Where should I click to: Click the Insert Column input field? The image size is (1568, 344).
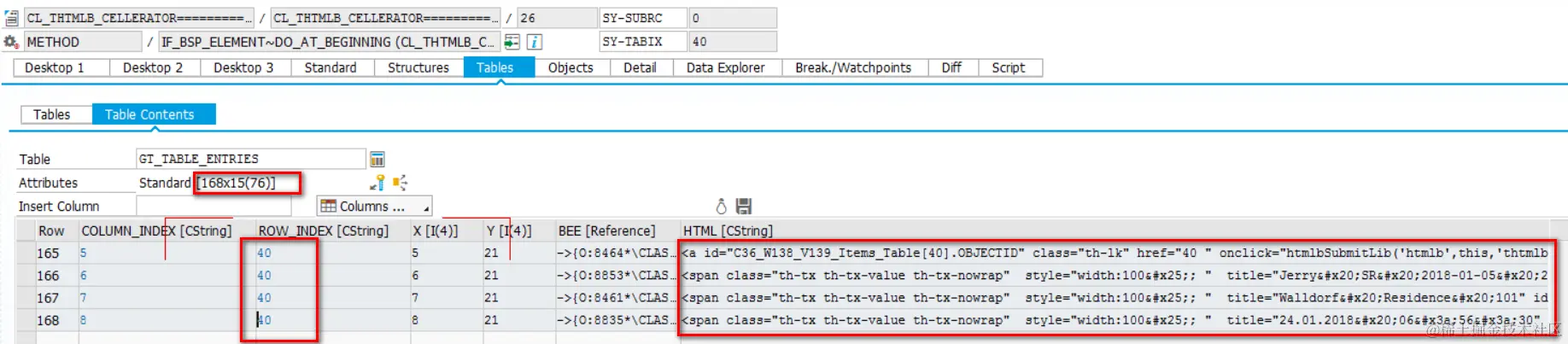214,206
